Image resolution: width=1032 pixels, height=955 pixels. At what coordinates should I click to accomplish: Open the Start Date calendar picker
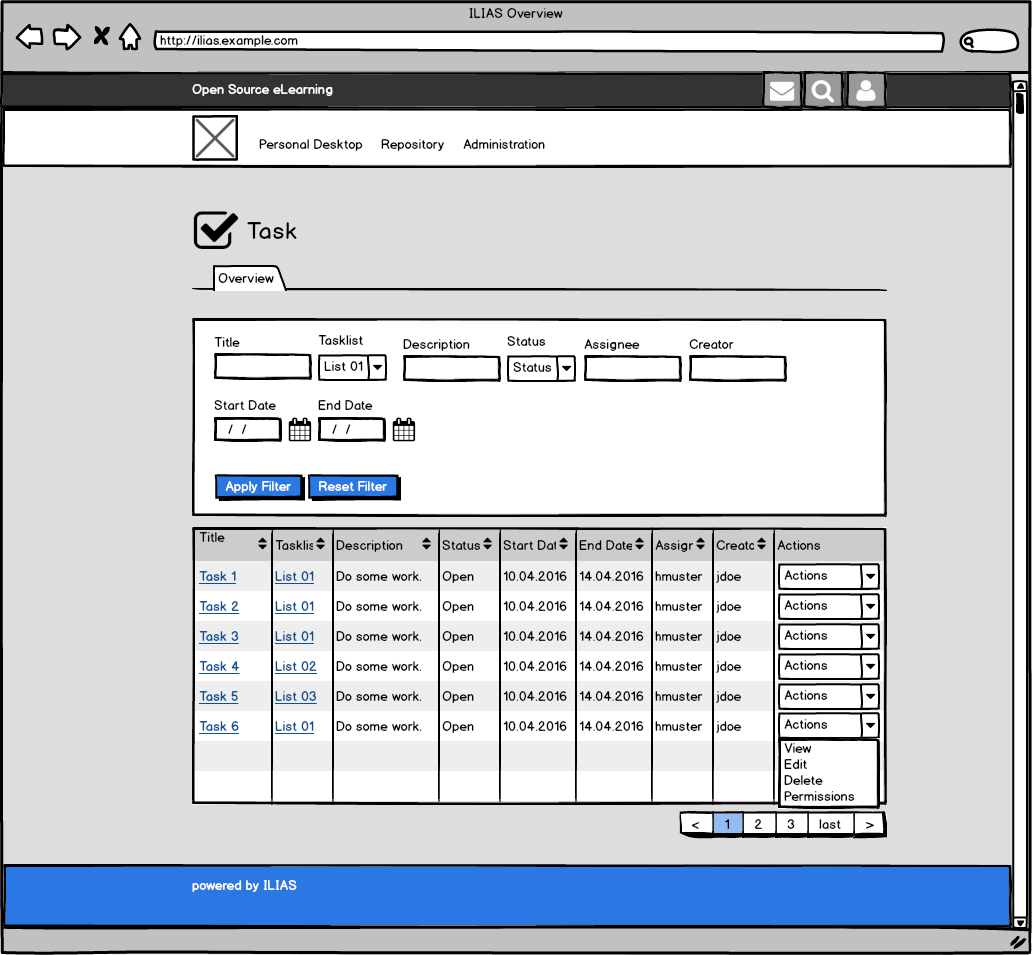click(x=300, y=430)
